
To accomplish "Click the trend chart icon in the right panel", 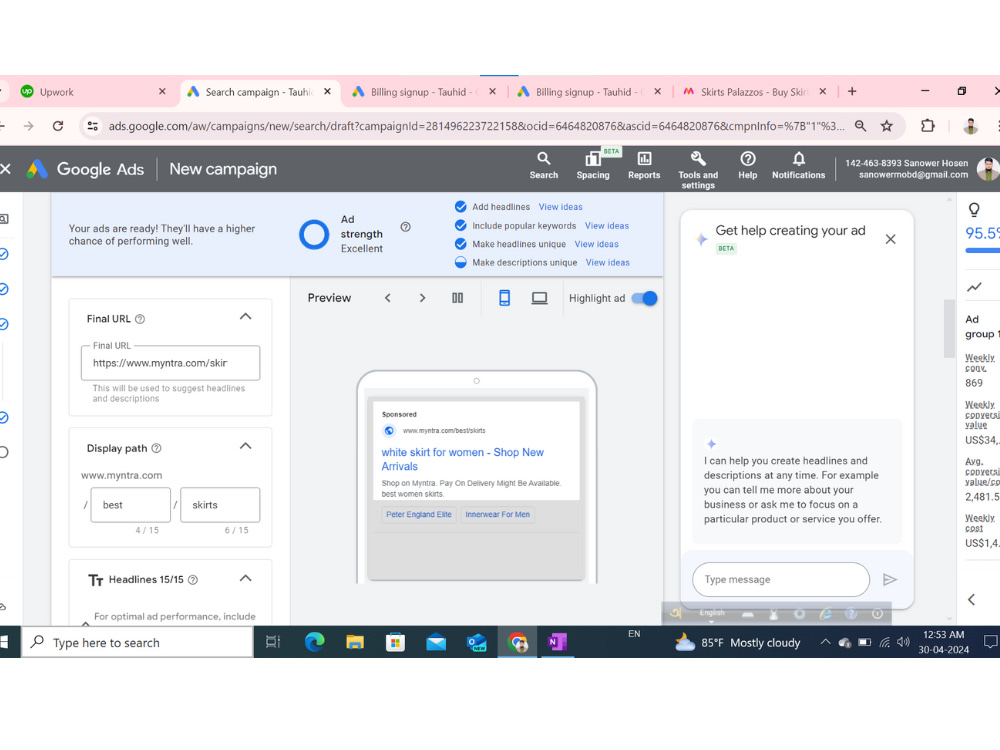I will [x=974, y=288].
